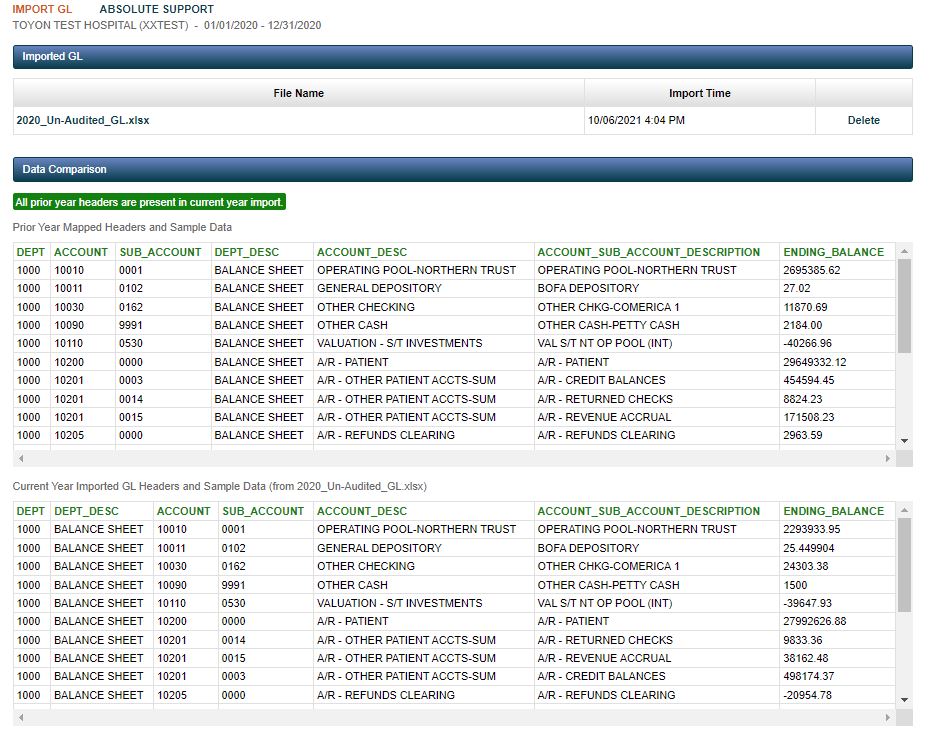Click scroll up arrow in current year table
This screenshot has width=948, height=738.
pos(904,510)
